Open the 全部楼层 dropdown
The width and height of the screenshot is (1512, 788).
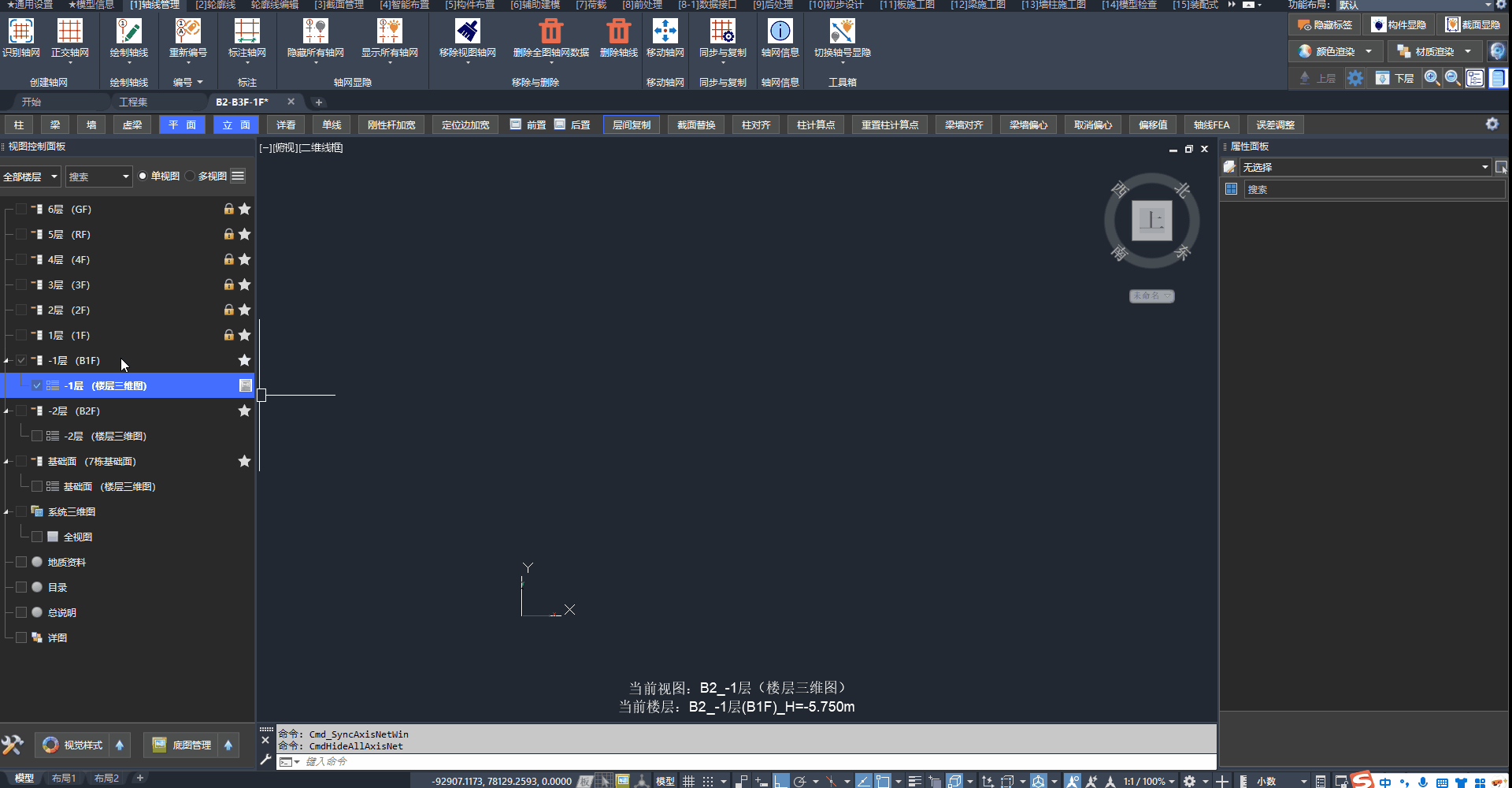30,177
